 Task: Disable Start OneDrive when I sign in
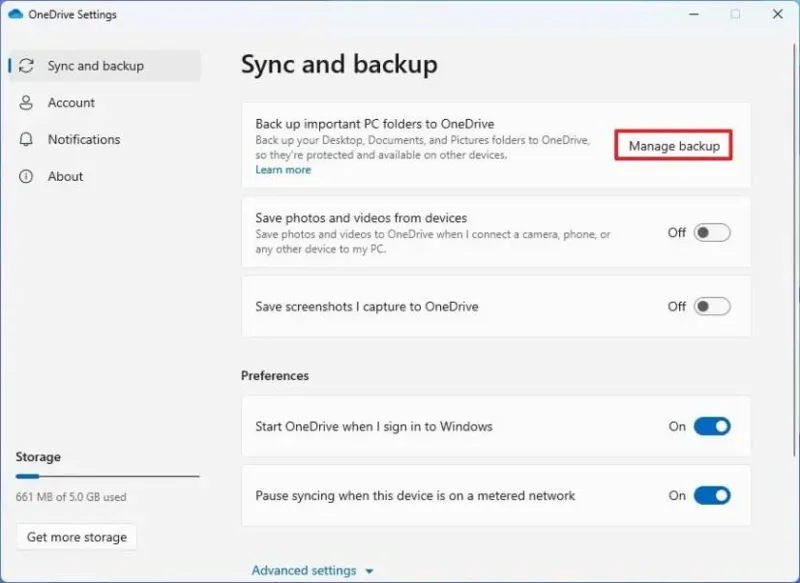tap(712, 426)
